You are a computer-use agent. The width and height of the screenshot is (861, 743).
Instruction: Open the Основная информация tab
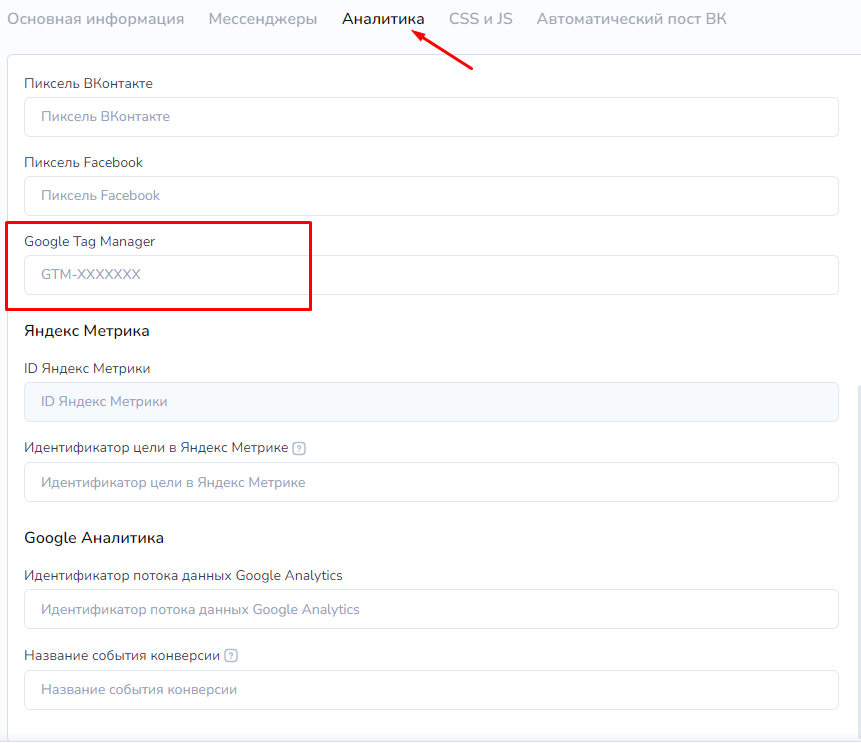click(96, 19)
